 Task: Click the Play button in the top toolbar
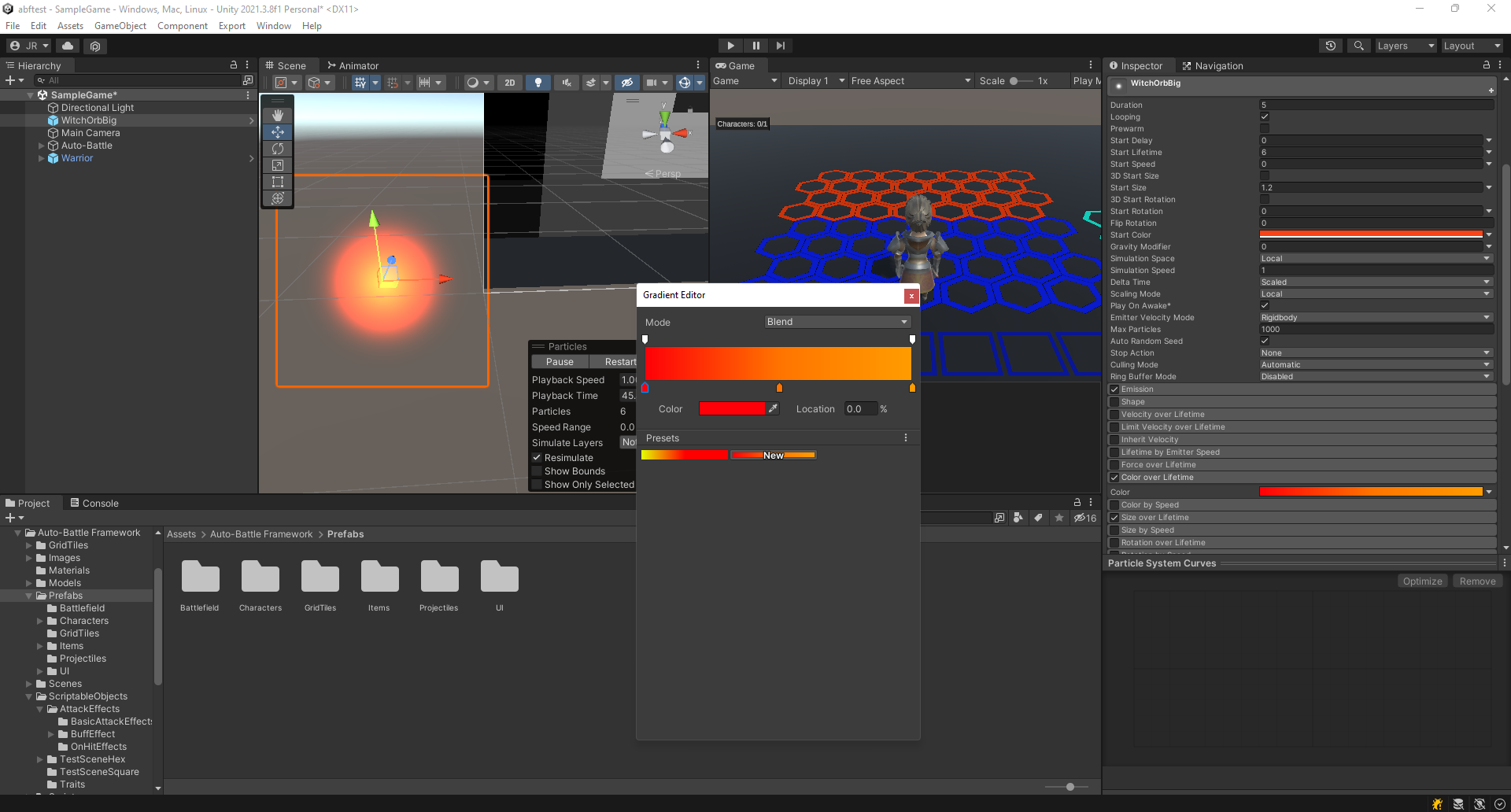(730, 46)
